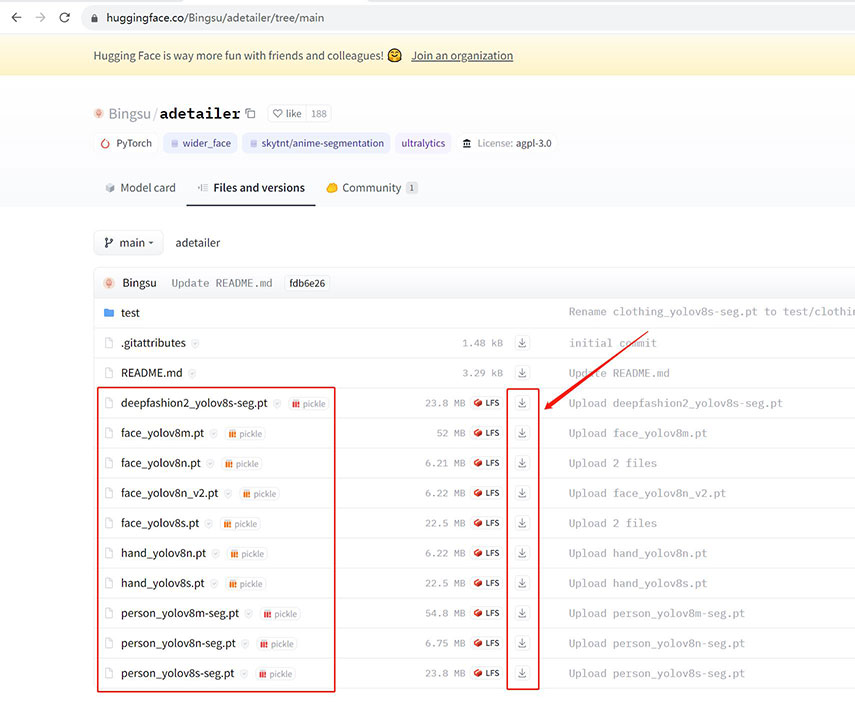This screenshot has width=855, height=707.
Task: Open the face_yolov8n_v2.pt file link
Action: (x=169, y=493)
